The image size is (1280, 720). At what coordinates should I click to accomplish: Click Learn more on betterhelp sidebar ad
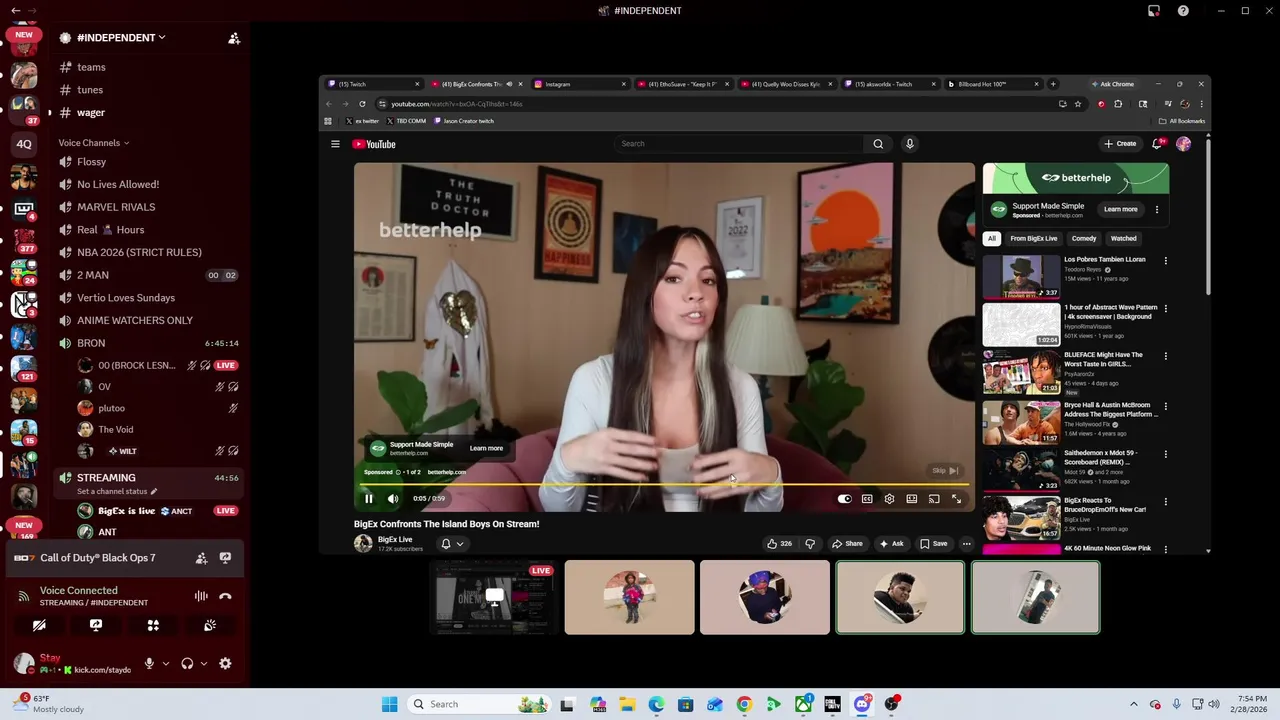coord(1120,209)
